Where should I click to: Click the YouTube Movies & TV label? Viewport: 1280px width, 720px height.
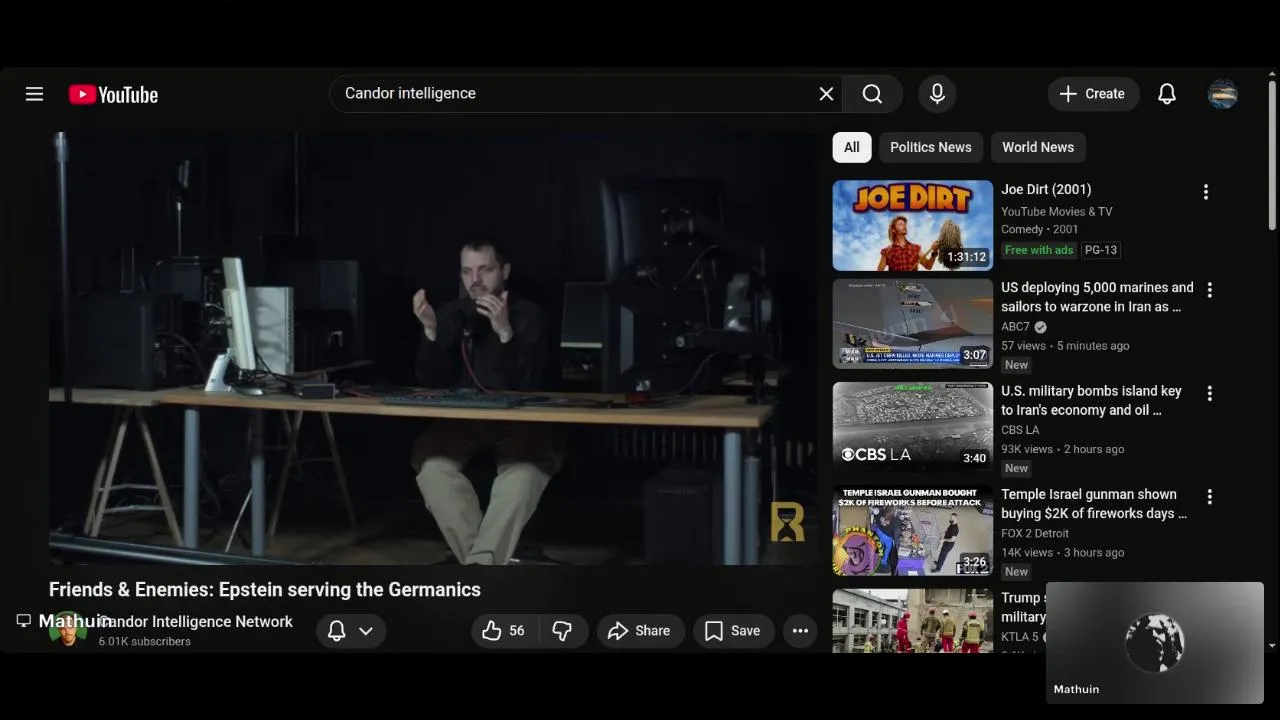click(x=1056, y=211)
